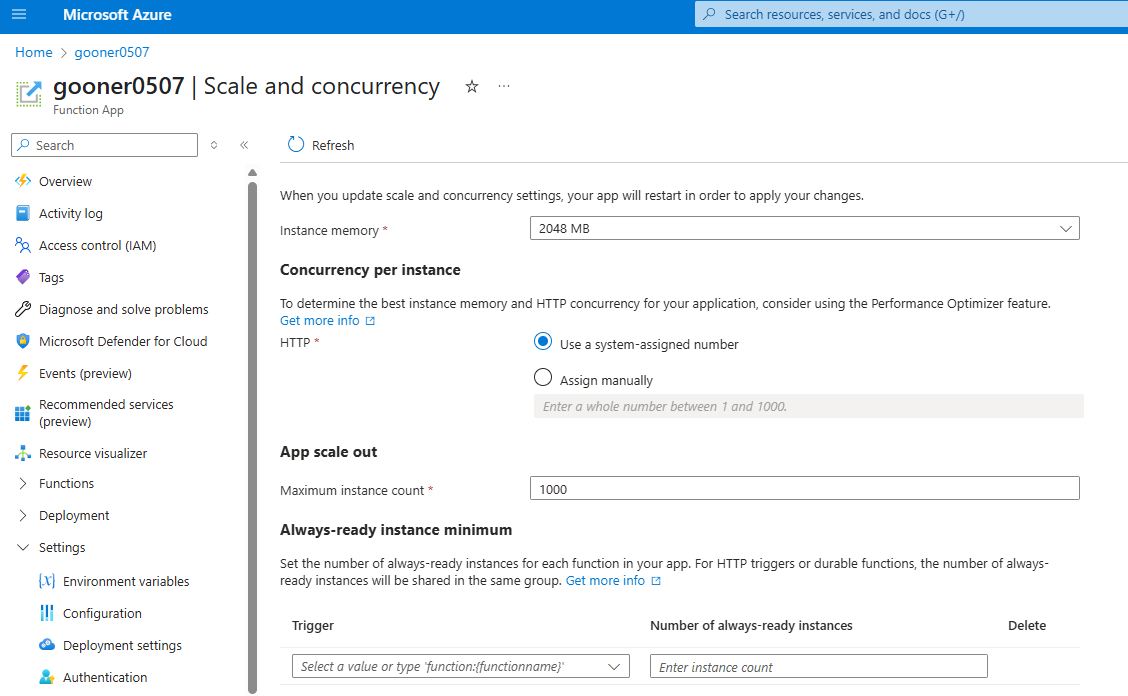
Task: Click the sidebar vertical scrollbar
Action: (x=253, y=437)
